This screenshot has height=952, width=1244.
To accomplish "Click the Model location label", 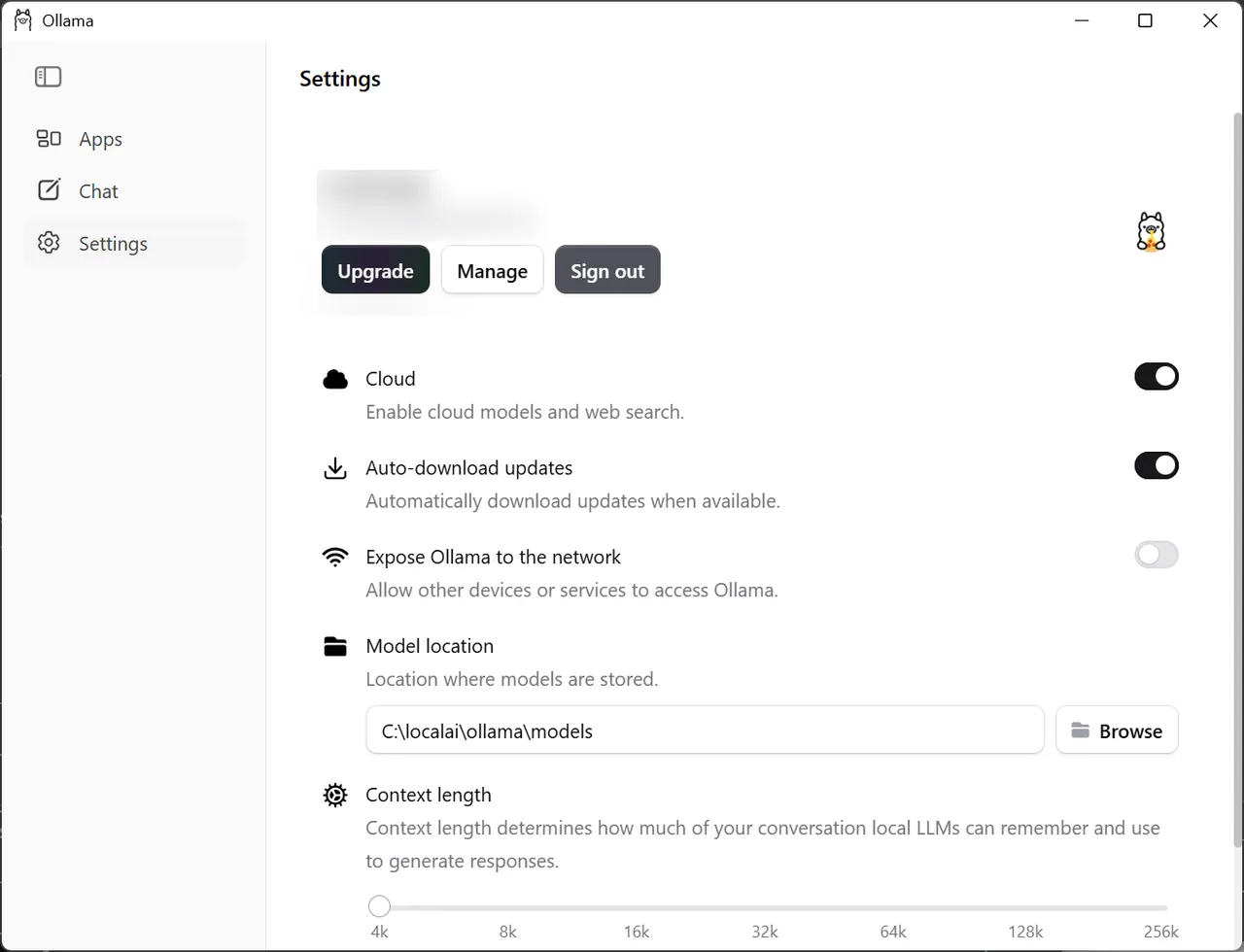I will pyautogui.click(x=430, y=646).
